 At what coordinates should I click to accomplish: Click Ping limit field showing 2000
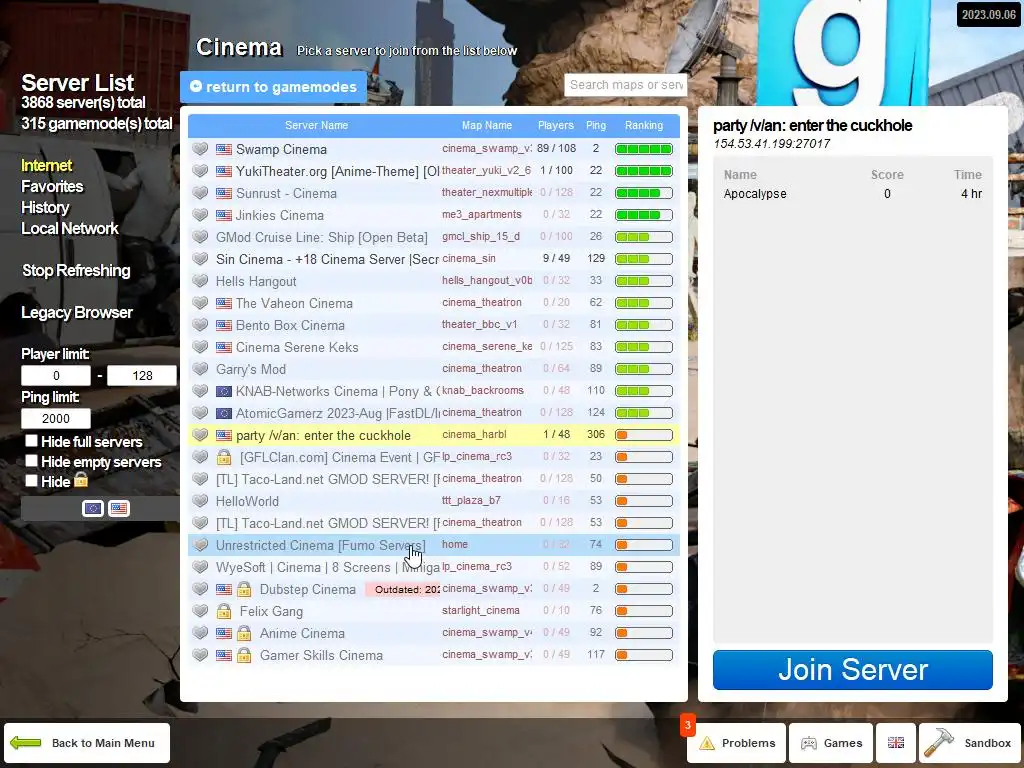56,419
